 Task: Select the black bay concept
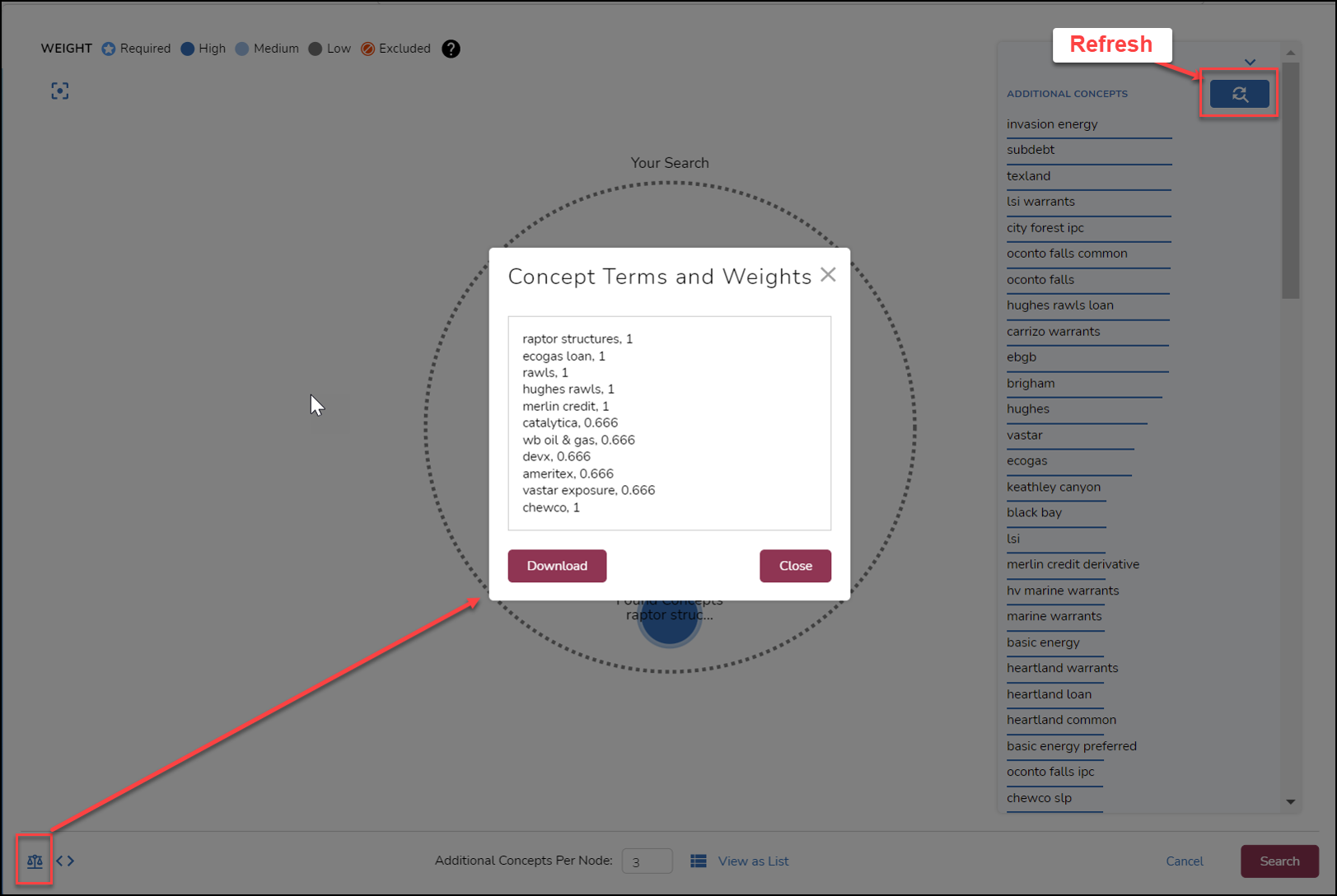coord(1034,513)
